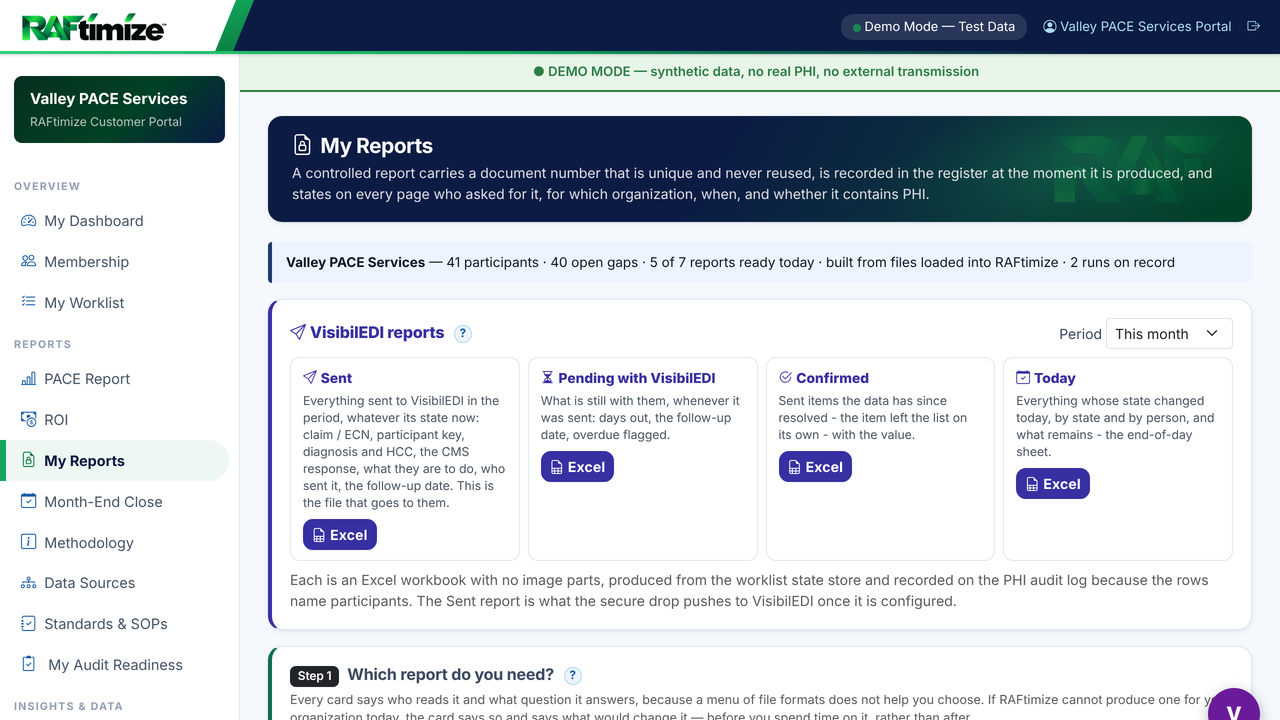The image size is (1280, 720).
Task: Download Pending with VisibilEDI Excel
Action: (577, 467)
